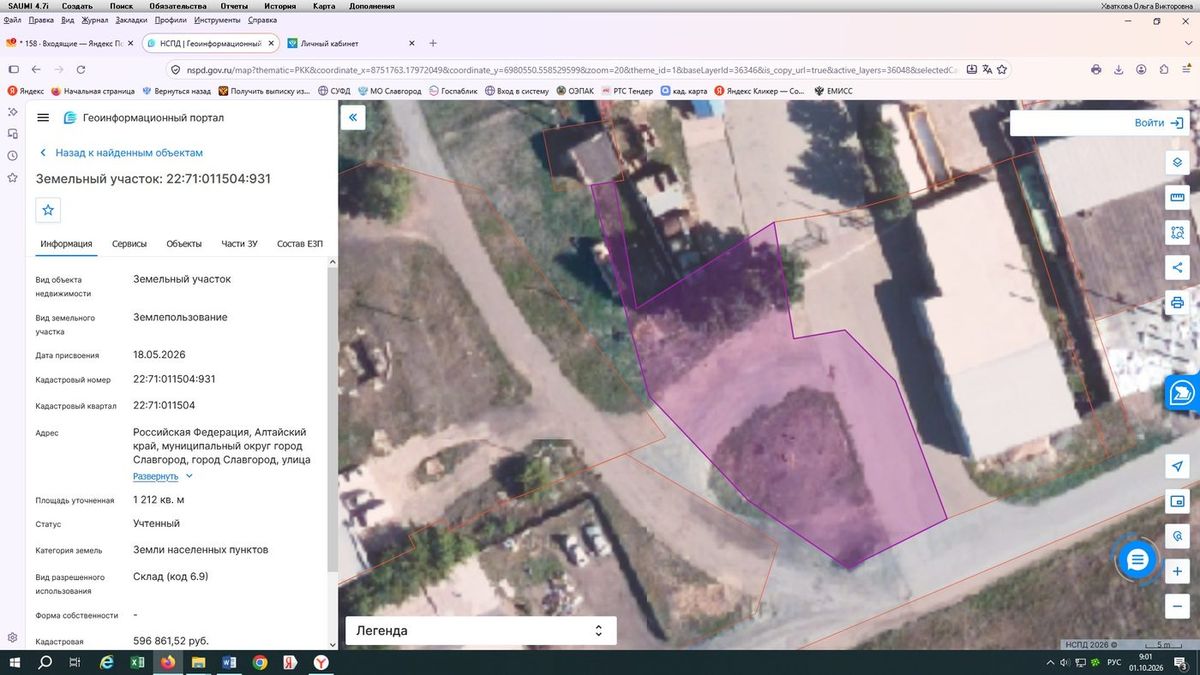Zoom in on the map
This screenshot has width=1200, height=675.
pyautogui.click(x=1177, y=571)
